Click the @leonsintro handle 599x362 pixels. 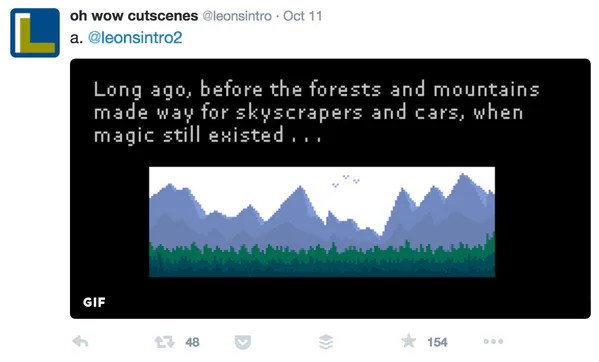pos(237,16)
